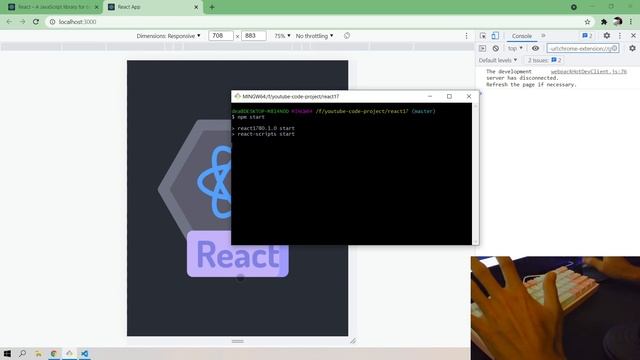The width and height of the screenshot is (640, 360).
Task: Open webpackHotDevClient.js source link
Action: pos(589,71)
